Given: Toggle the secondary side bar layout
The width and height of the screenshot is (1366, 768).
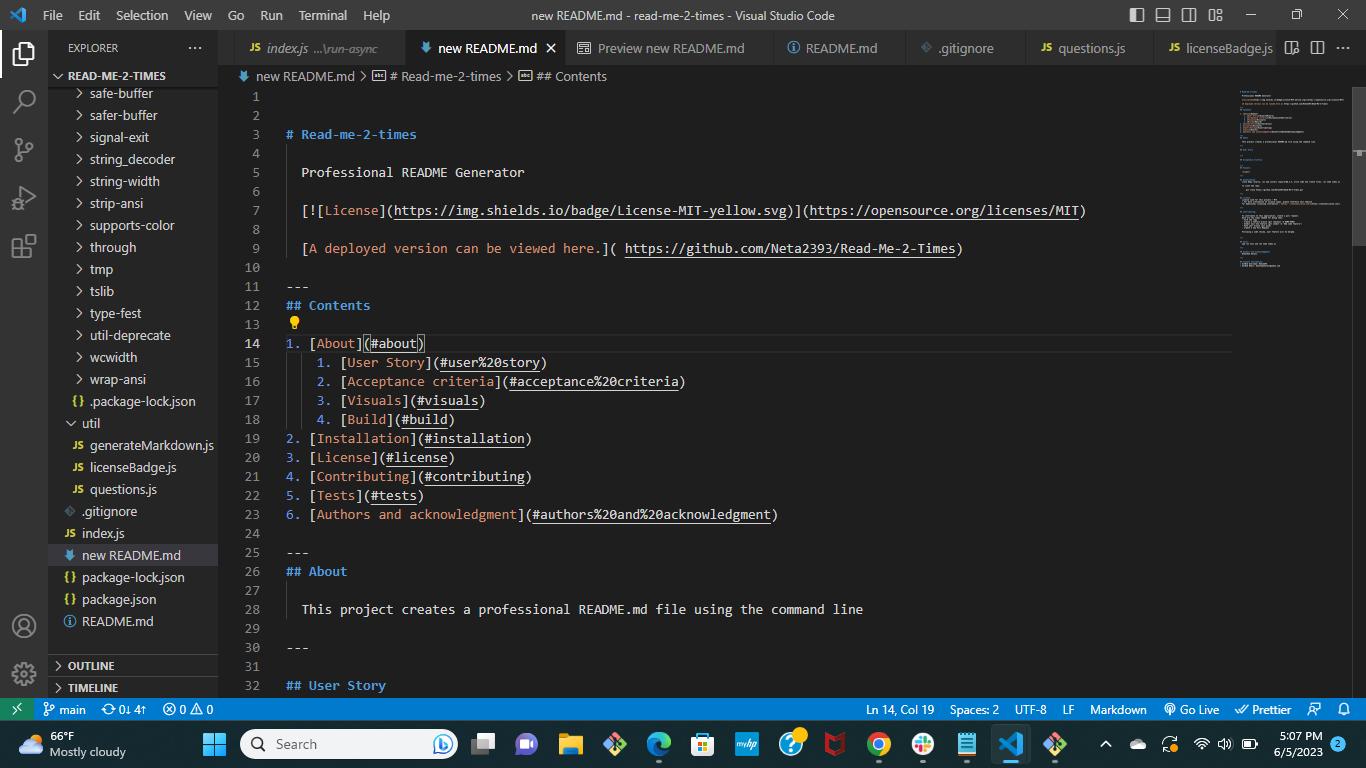Looking at the screenshot, I should (1187, 15).
